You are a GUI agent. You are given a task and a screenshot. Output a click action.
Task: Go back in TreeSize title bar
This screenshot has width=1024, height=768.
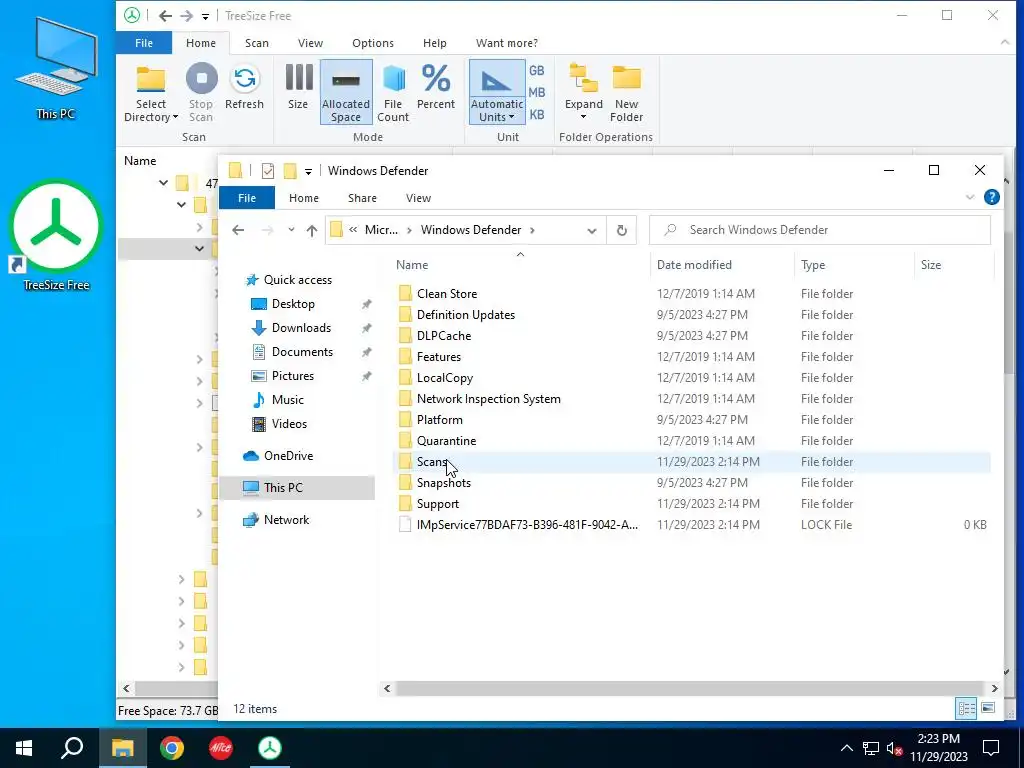[165, 16]
